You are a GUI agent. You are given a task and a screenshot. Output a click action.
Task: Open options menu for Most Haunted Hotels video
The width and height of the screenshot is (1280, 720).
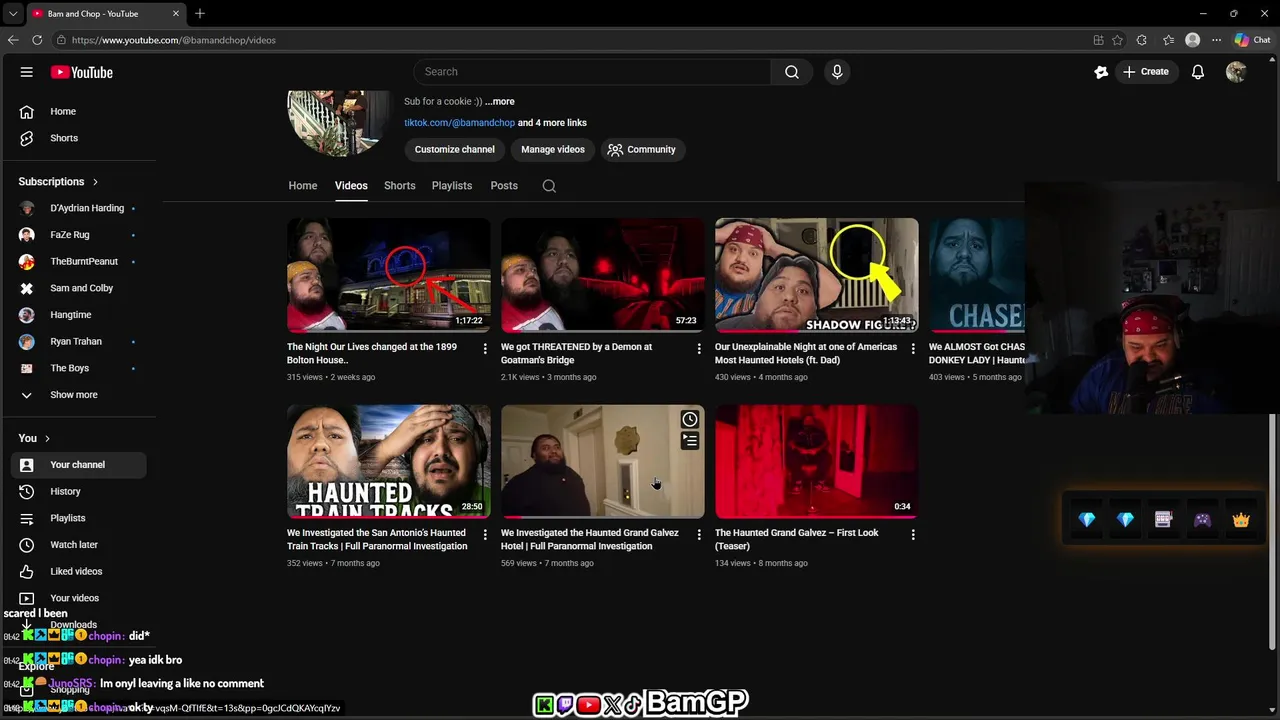pyautogui.click(x=913, y=348)
